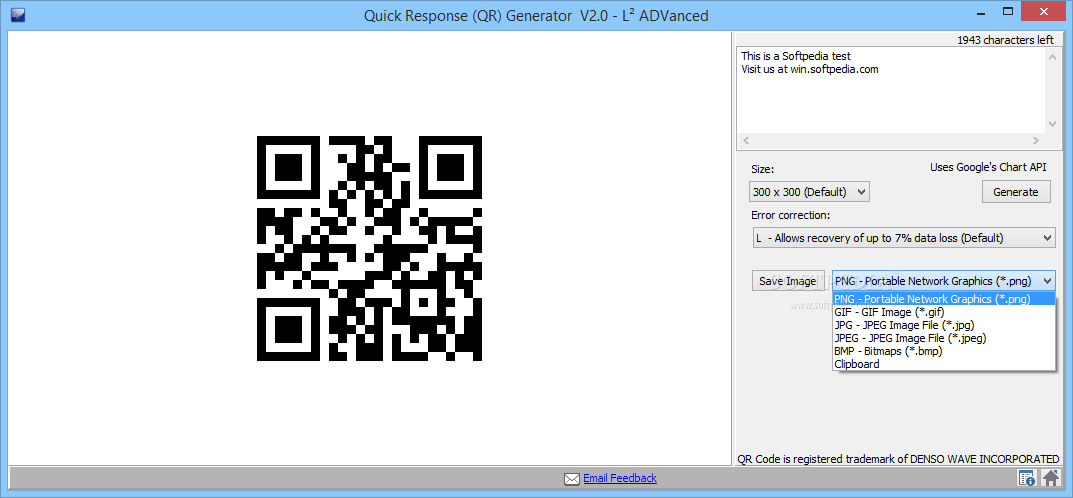Open the Email Feedback link
The height and width of the screenshot is (498, 1073).
(620, 478)
